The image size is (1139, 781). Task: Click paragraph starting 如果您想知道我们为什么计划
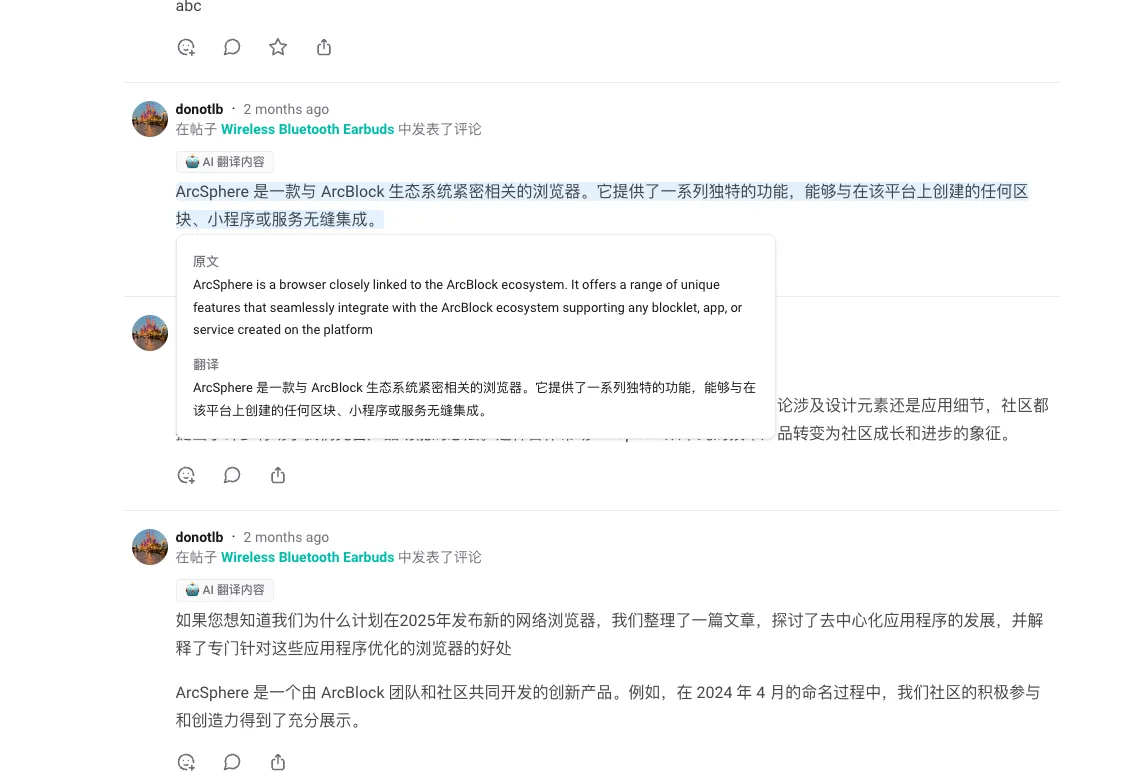coord(609,634)
